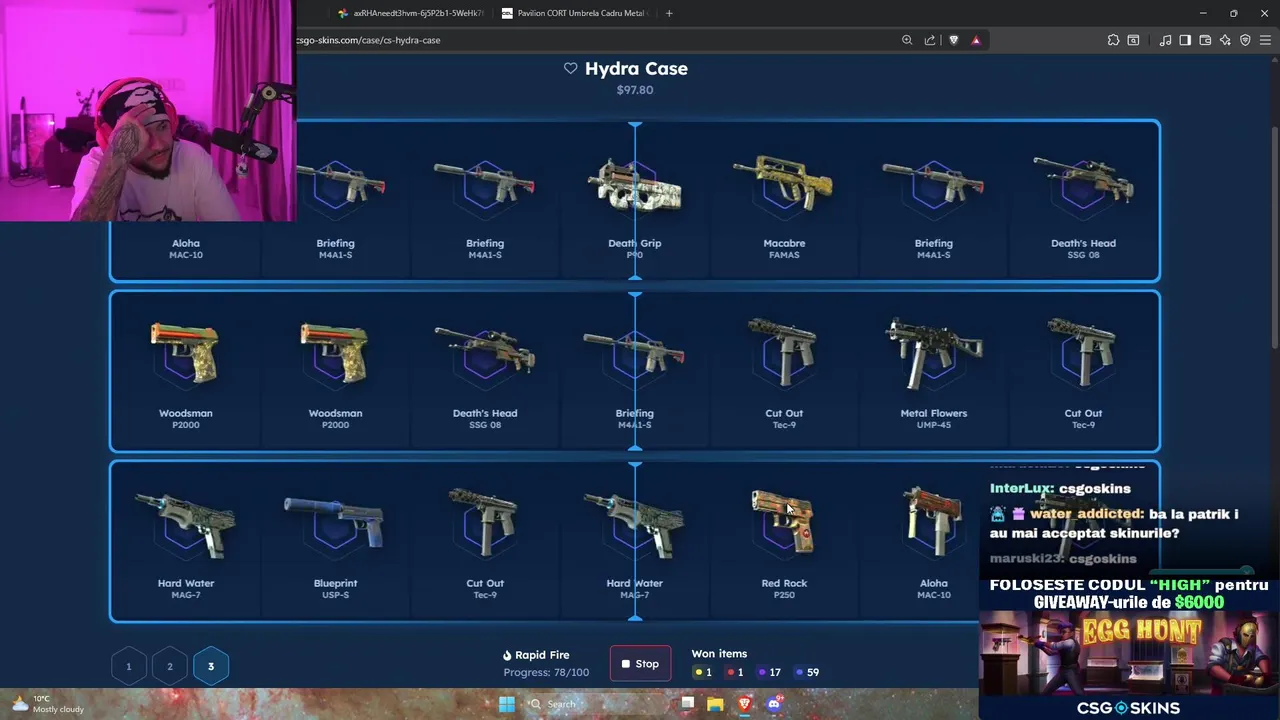Viewport: 1280px width, 720px height.
Task: Open Brave Rewards triangle icon
Action: pos(976,40)
